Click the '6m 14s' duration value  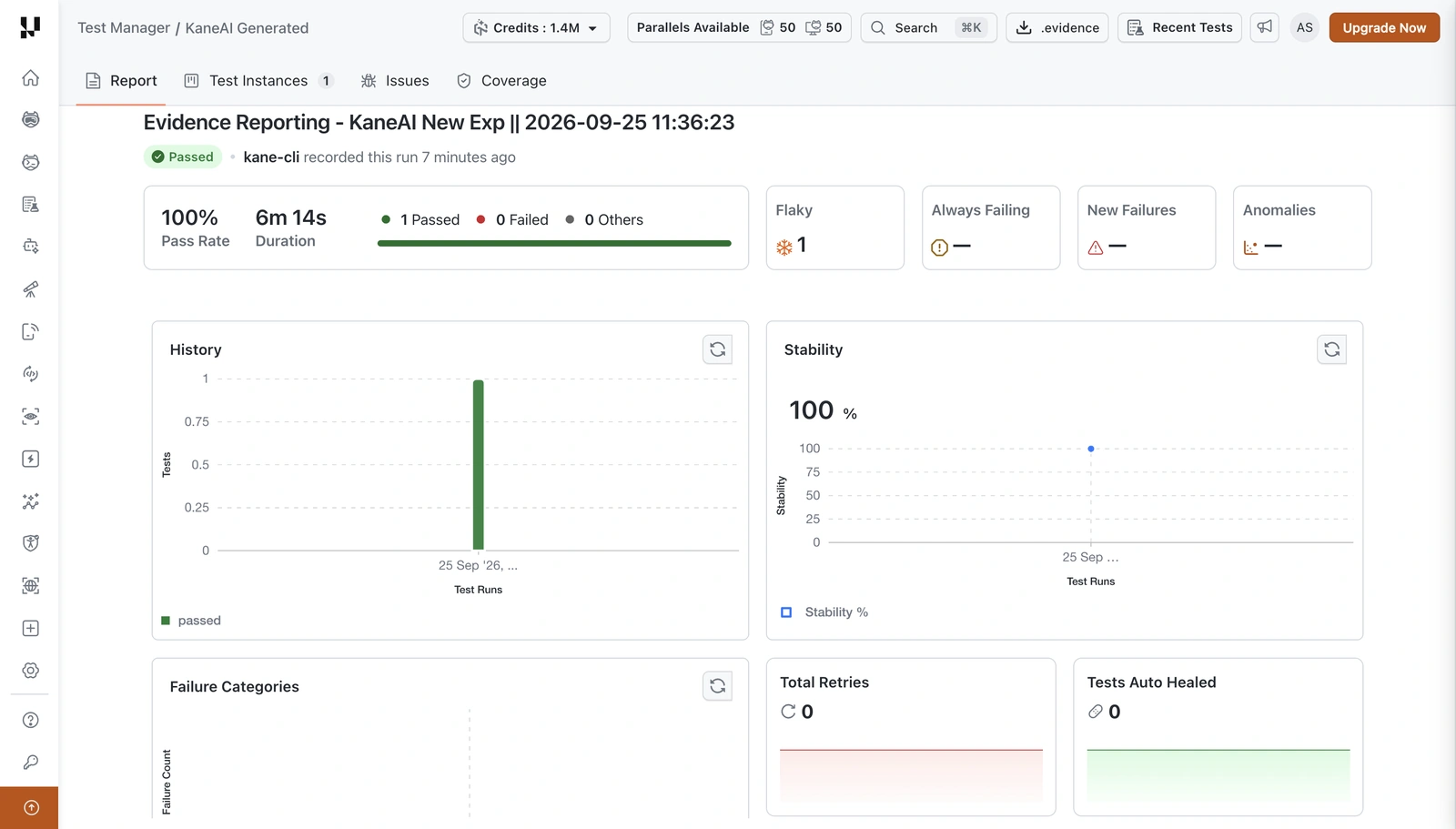pos(290,217)
